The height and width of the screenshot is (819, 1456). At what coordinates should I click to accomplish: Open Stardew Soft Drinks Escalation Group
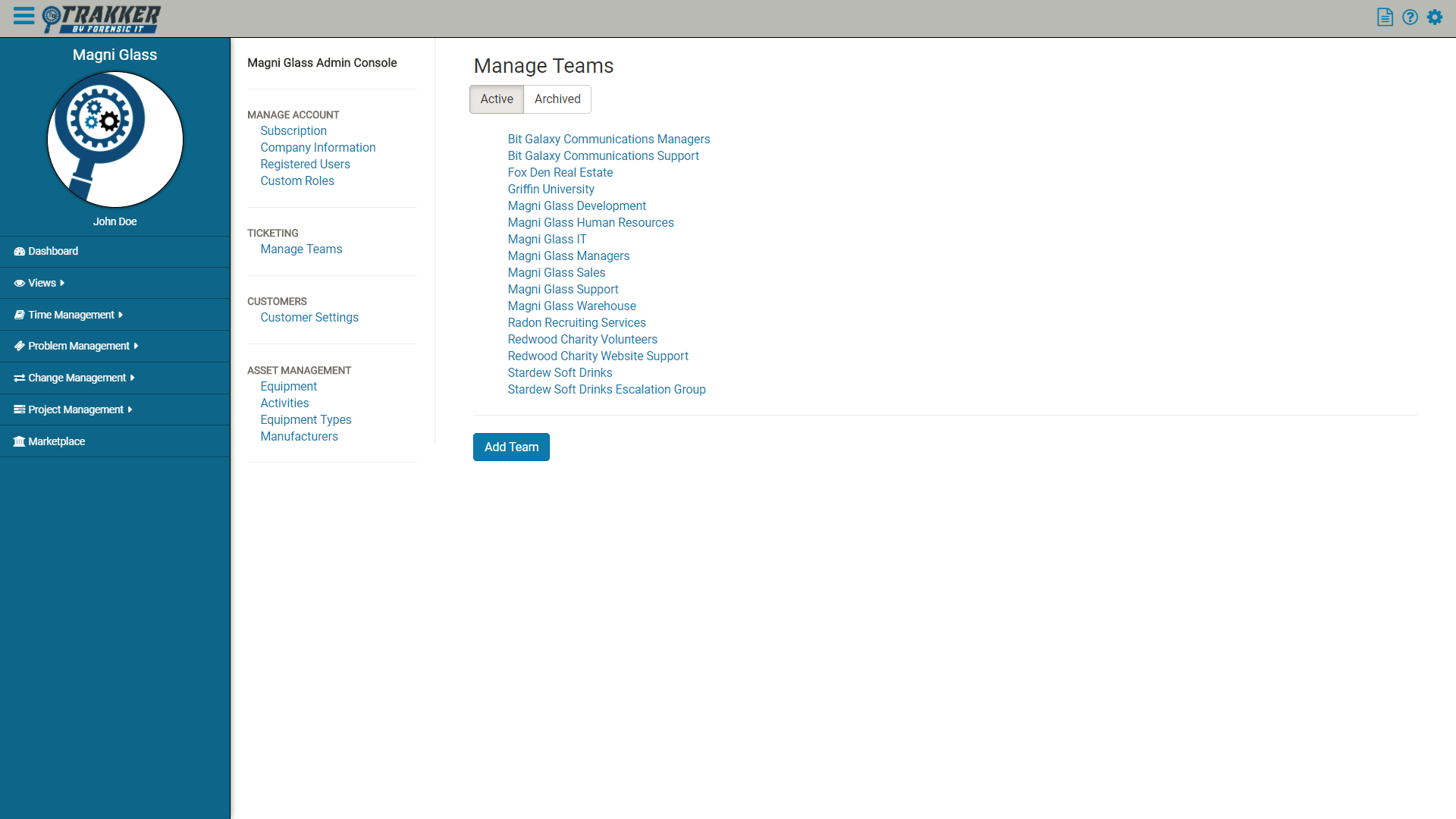click(606, 390)
